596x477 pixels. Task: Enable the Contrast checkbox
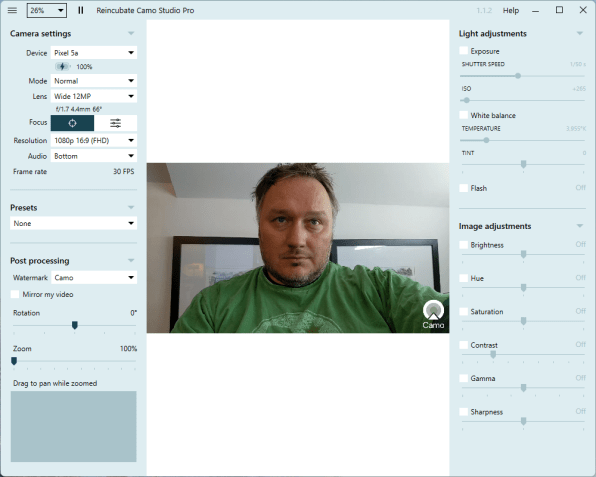pos(463,345)
